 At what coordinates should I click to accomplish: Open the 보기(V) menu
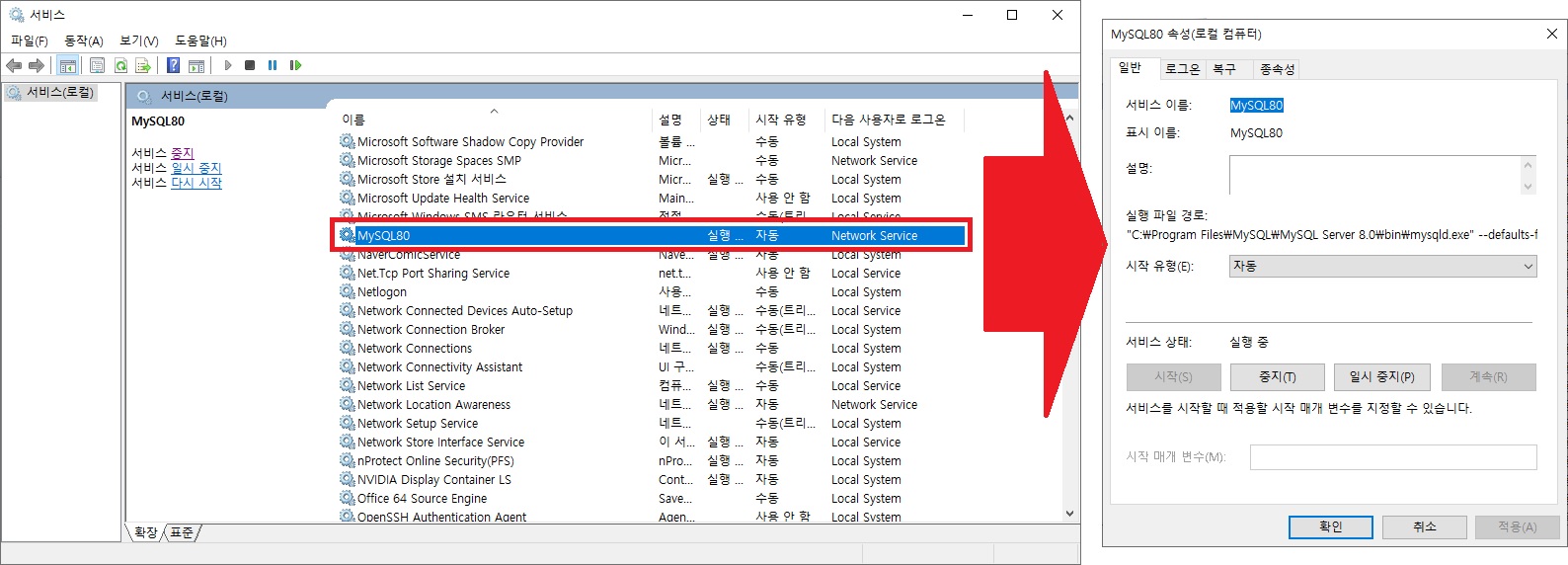[x=139, y=40]
